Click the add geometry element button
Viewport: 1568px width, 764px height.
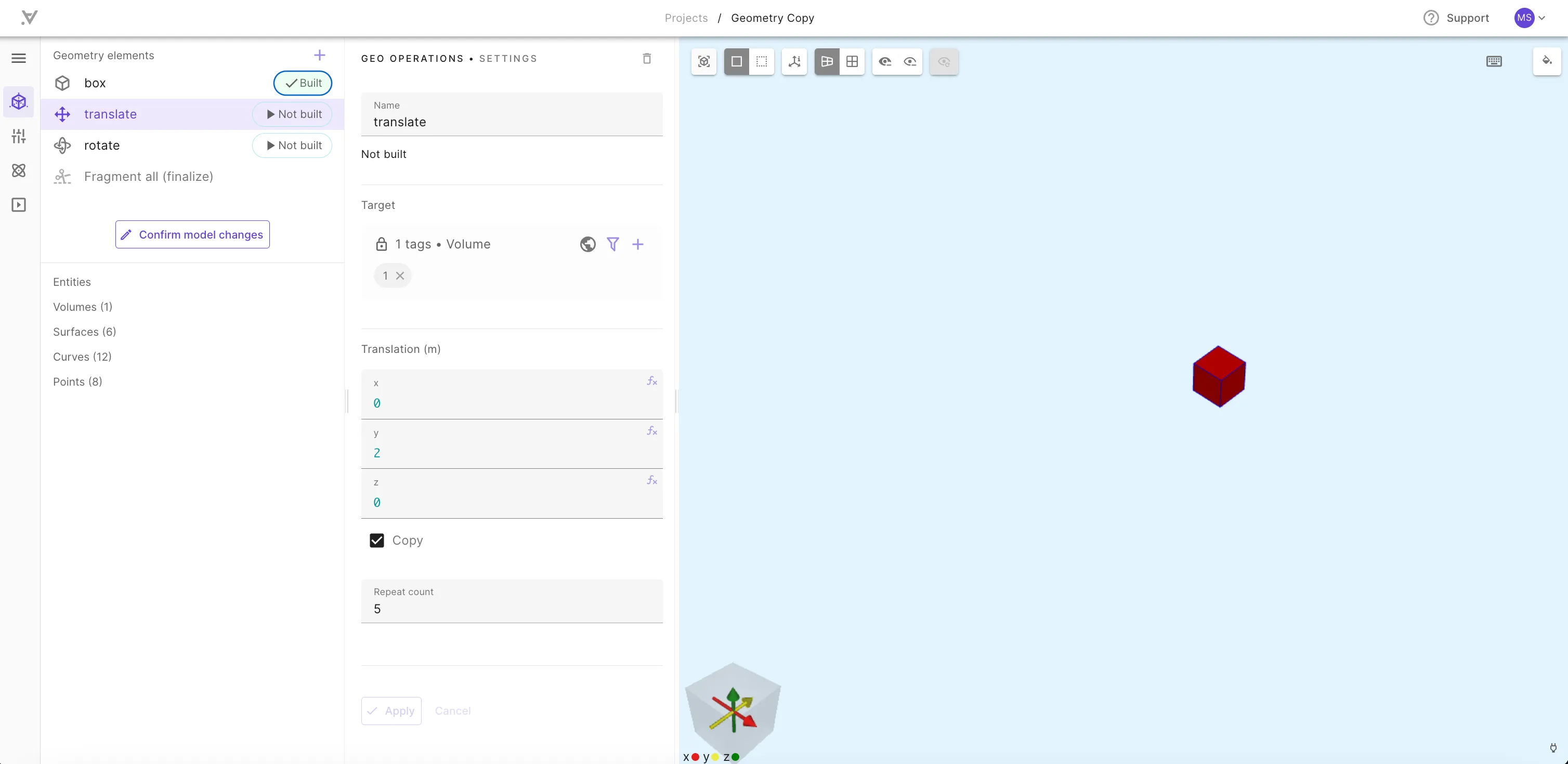[320, 55]
